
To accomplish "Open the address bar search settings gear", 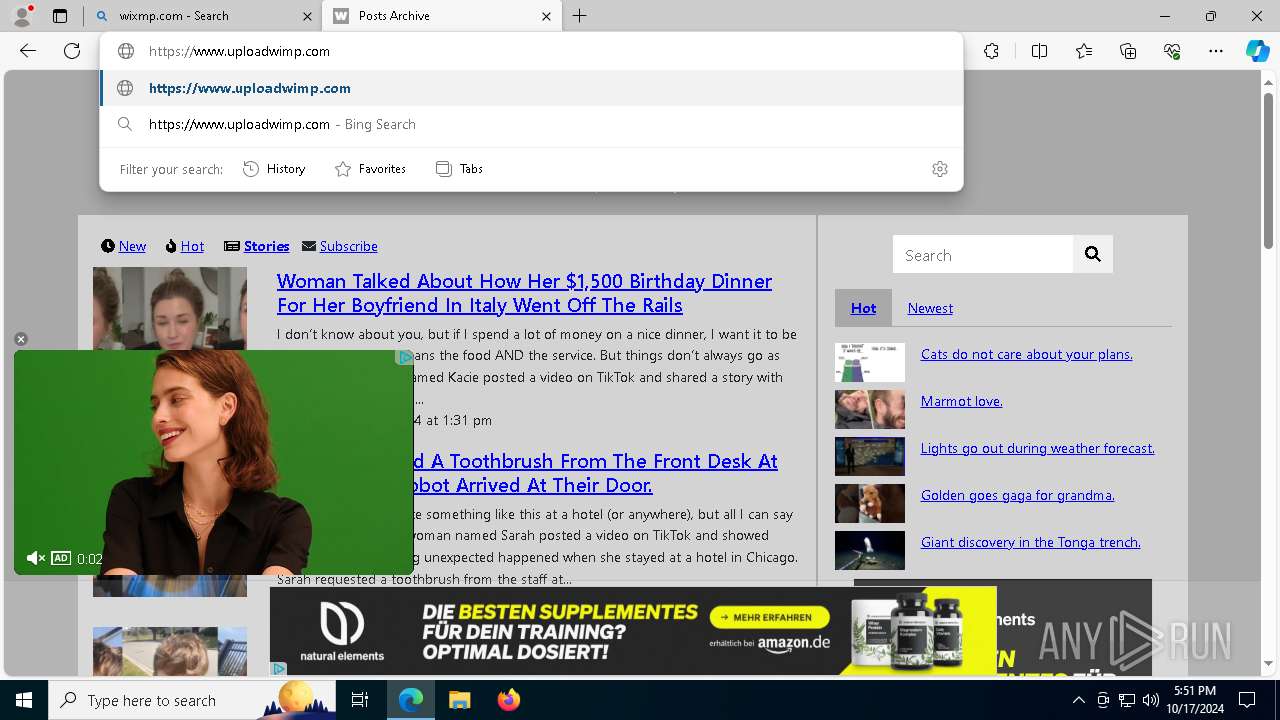I will [x=939, y=169].
